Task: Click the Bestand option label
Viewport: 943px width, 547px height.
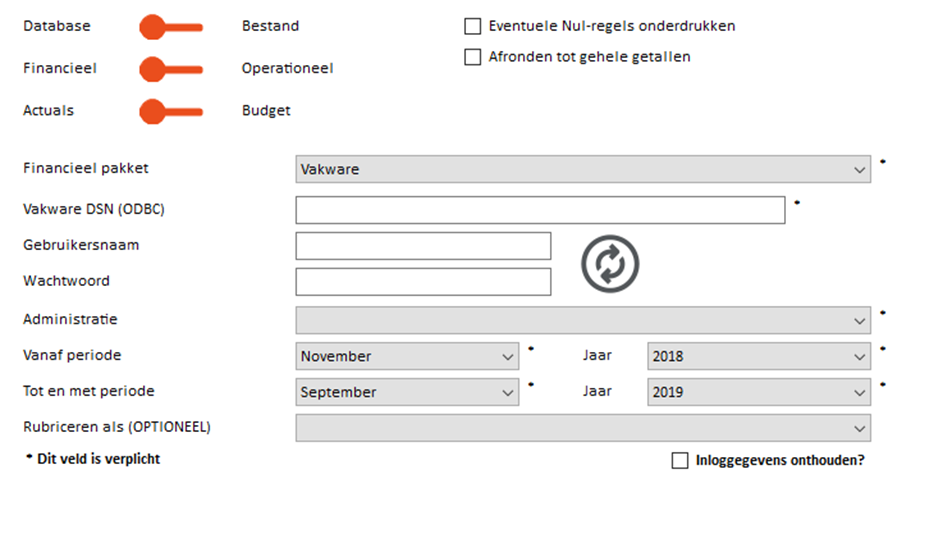Action: point(270,26)
